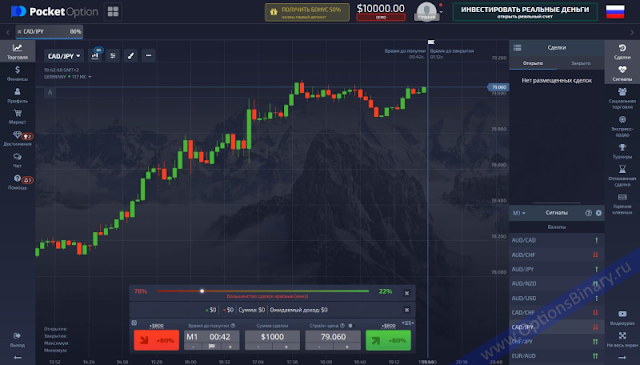Click Инвестировать реальные деньги button
The image size is (640, 365).
525,11
